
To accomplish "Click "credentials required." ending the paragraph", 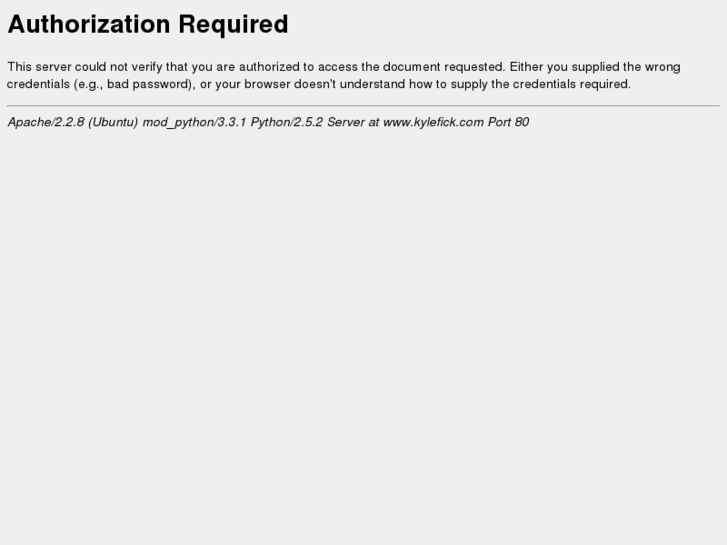I will tap(572, 84).
